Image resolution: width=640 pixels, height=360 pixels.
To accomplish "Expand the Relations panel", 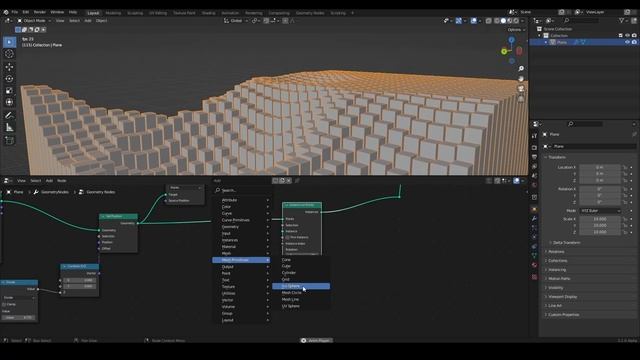I will click(x=556, y=251).
